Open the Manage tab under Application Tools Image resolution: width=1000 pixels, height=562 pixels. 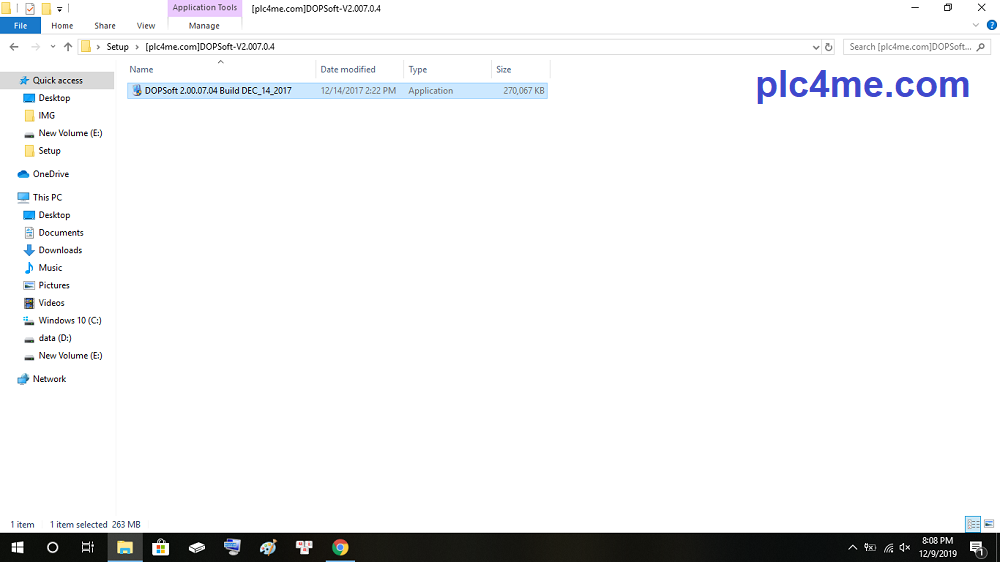tap(204, 26)
